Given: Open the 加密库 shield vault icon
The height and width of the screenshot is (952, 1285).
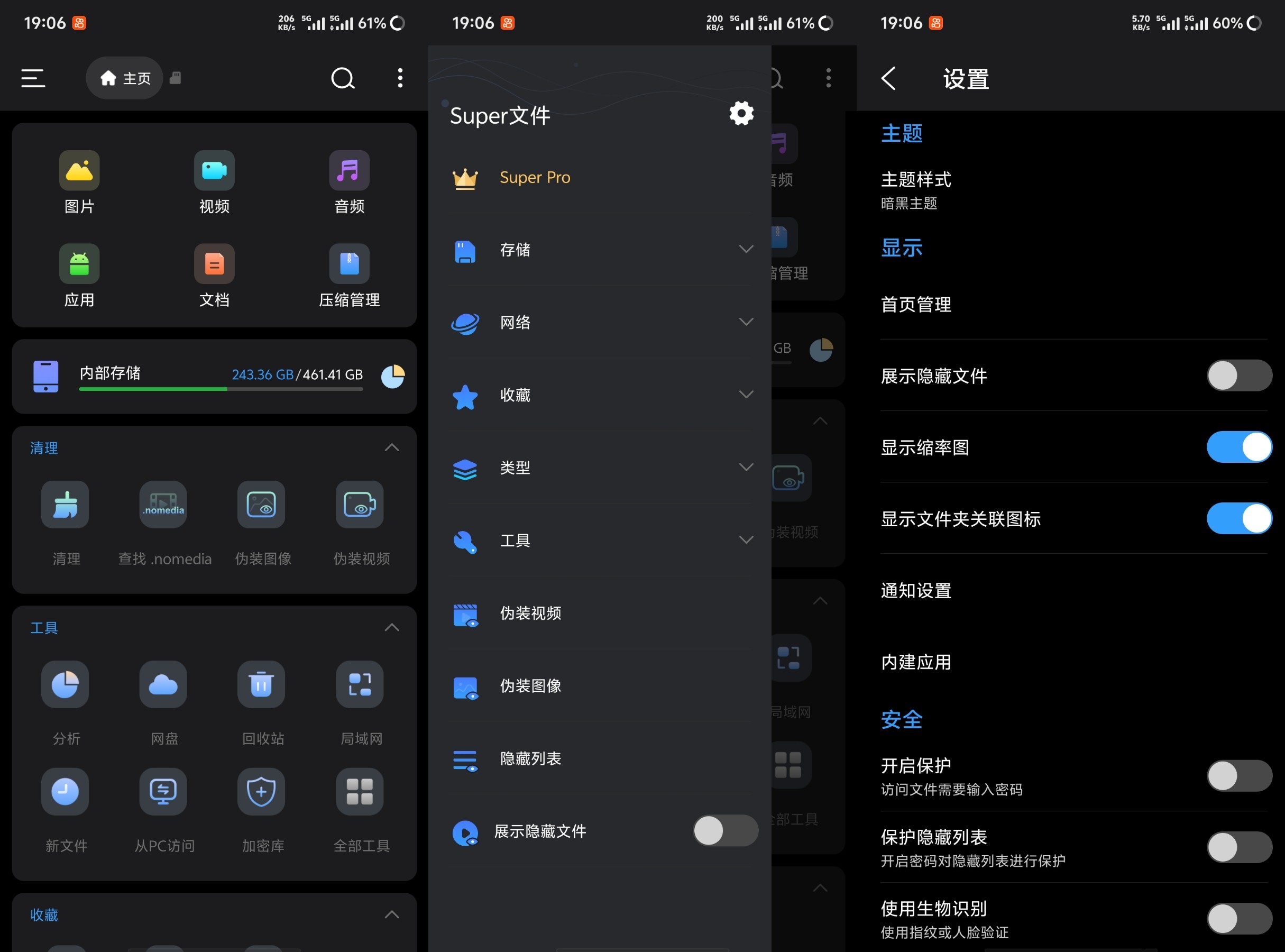Looking at the screenshot, I should 261,792.
